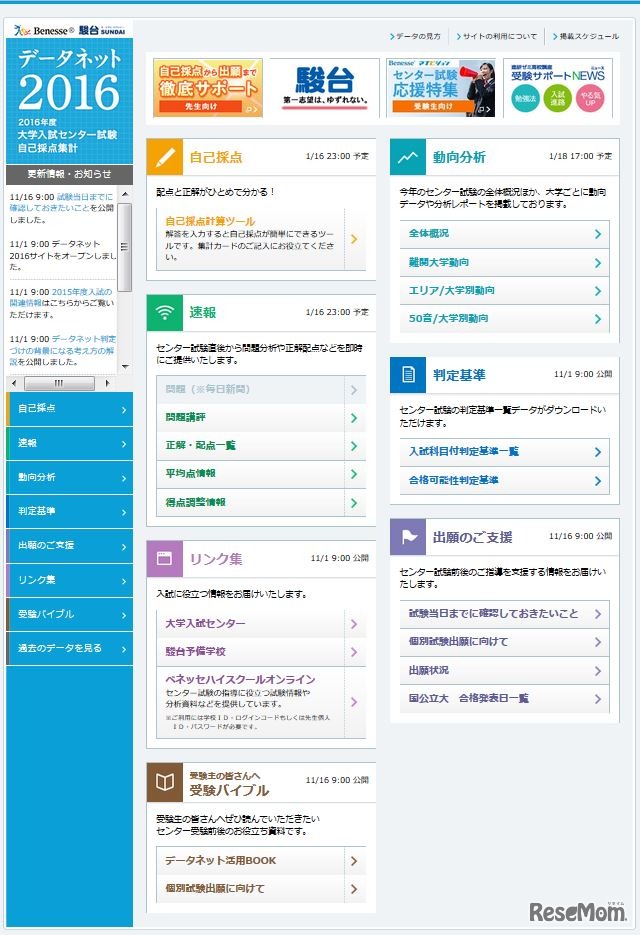
Task: Open 自己採点 in the sidebar menu
Action: point(69,408)
